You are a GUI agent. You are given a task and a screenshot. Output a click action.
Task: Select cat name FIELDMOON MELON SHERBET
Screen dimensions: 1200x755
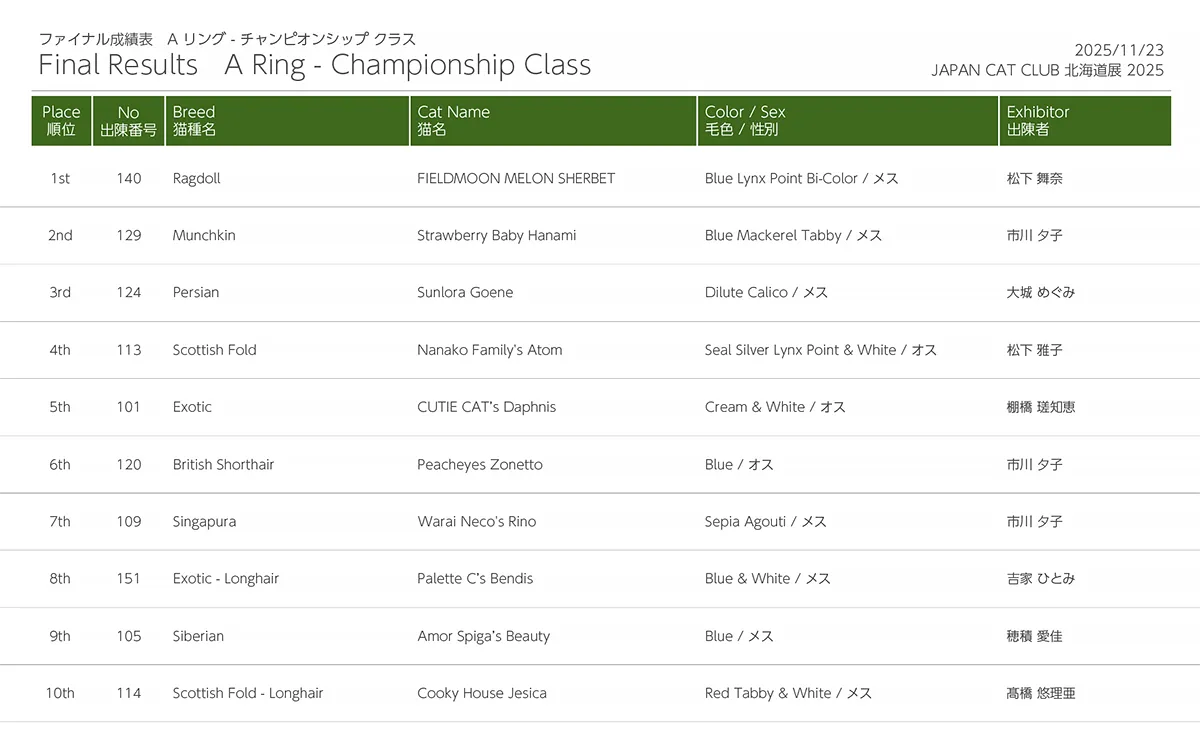(x=516, y=179)
